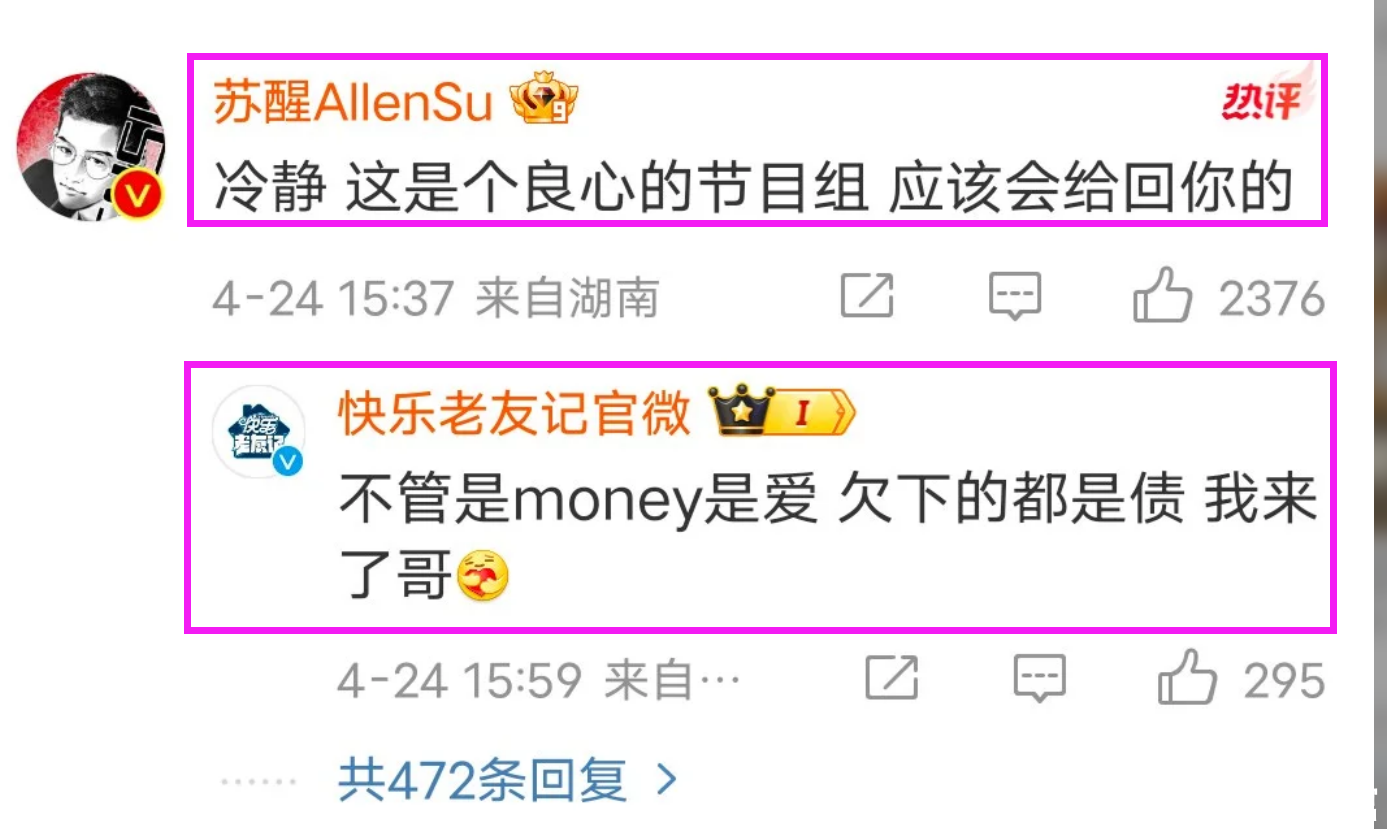Viewport: 1387px width, 829px height.
Task: Tap the red 热评 hot comment badge
Action: tap(1266, 98)
